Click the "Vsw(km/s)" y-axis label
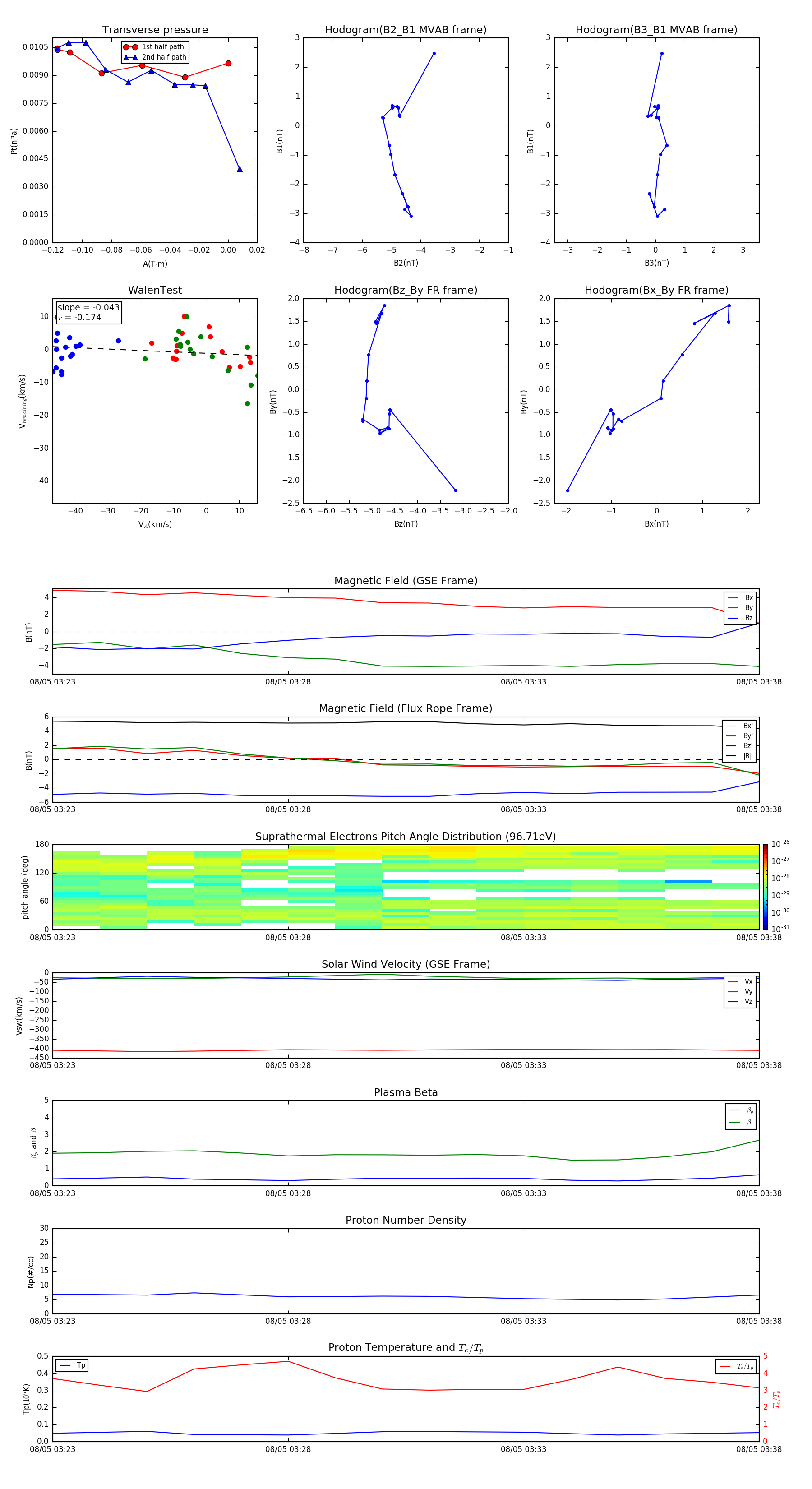Screen dimensions: 812x1489 coord(18,1015)
